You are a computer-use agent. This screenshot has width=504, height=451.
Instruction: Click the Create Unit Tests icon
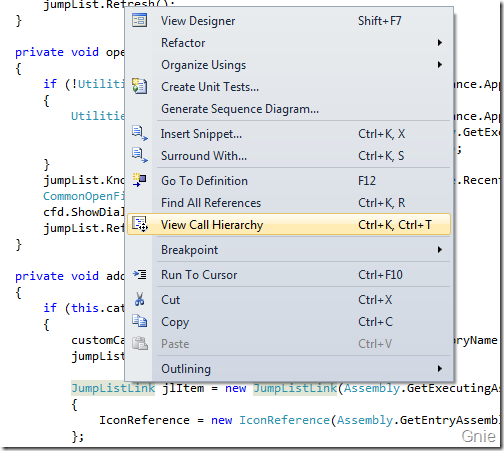(x=139, y=86)
